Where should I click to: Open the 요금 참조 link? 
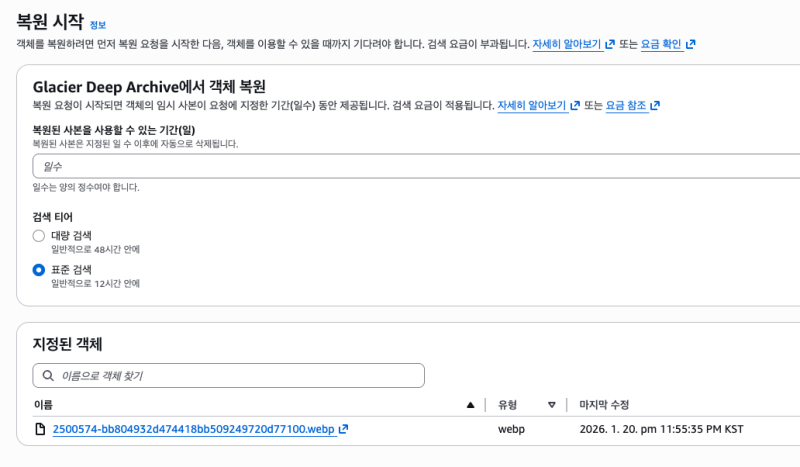(x=627, y=106)
